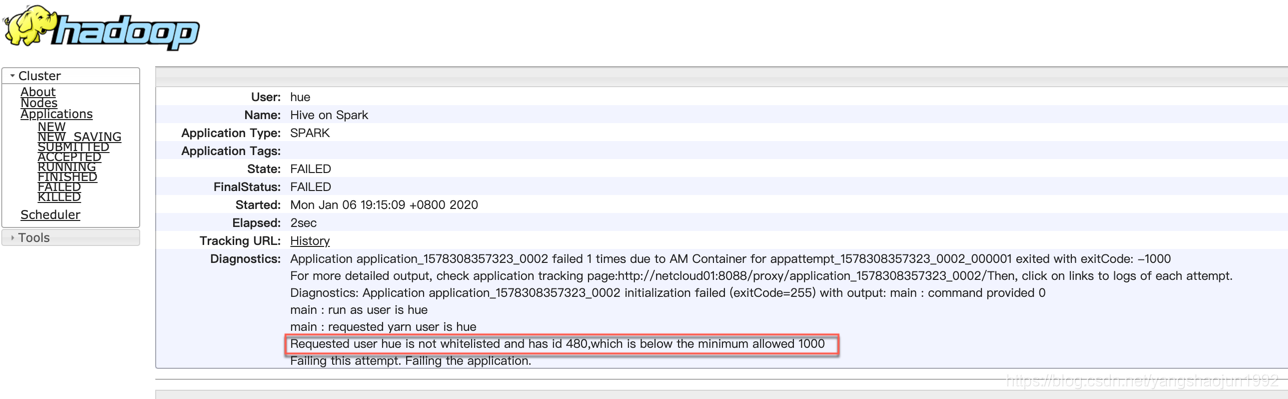Click the 'not whitelisted' error line
This screenshot has width=1288, height=399.
(557, 344)
